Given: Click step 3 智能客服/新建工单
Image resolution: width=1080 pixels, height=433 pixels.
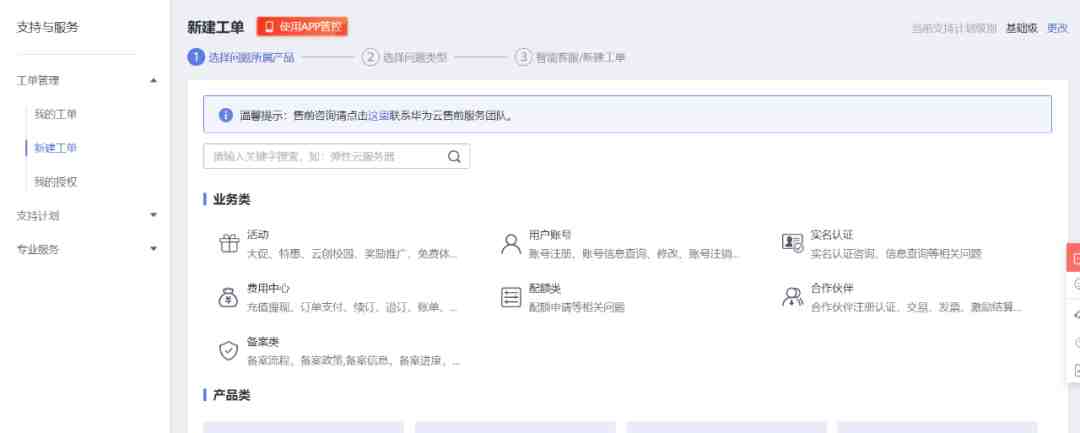Looking at the screenshot, I should (x=570, y=57).
